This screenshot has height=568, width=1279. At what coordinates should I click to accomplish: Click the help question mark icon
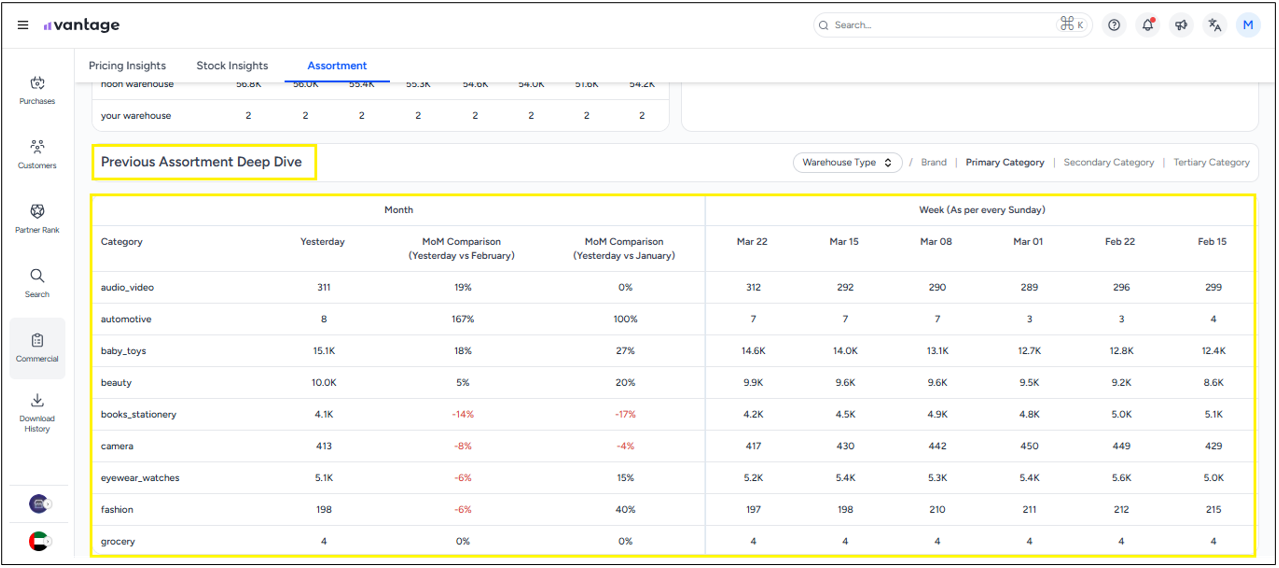1114,25
